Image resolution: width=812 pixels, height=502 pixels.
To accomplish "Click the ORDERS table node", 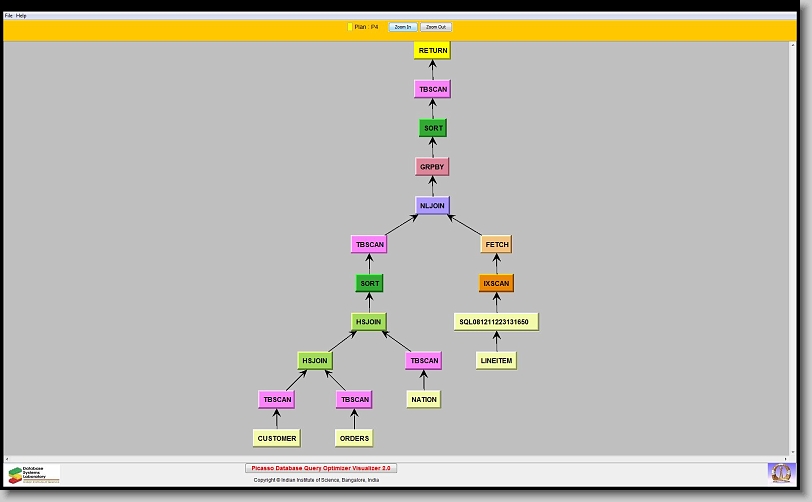I will pos(354,438).
